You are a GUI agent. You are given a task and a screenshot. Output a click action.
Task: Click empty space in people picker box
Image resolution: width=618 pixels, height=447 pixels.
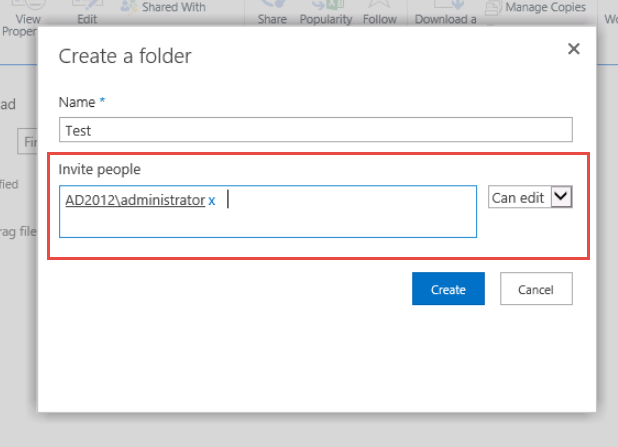point(350,222)
